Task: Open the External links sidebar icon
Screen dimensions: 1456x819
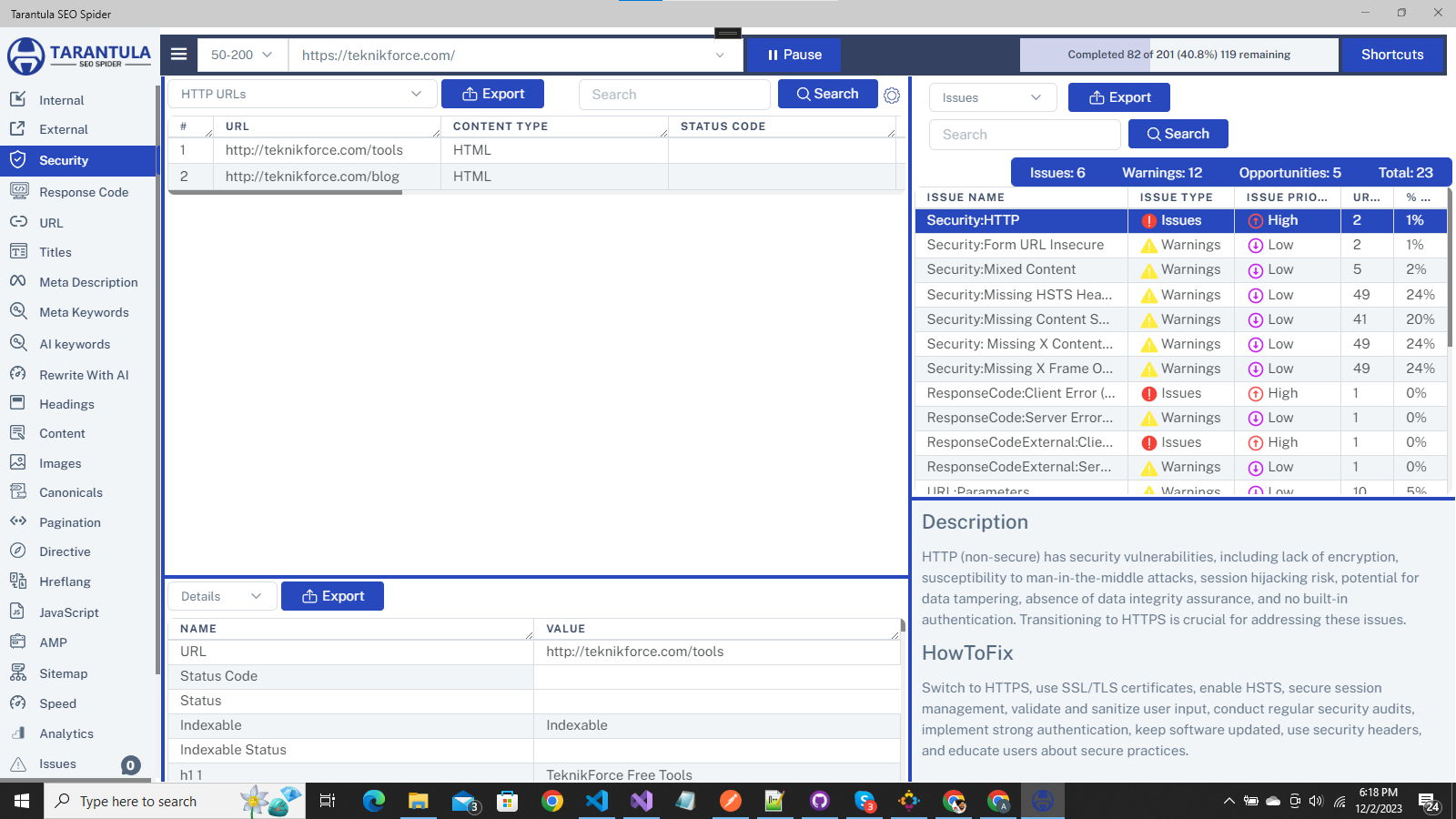Action: [x=17, y=128]
